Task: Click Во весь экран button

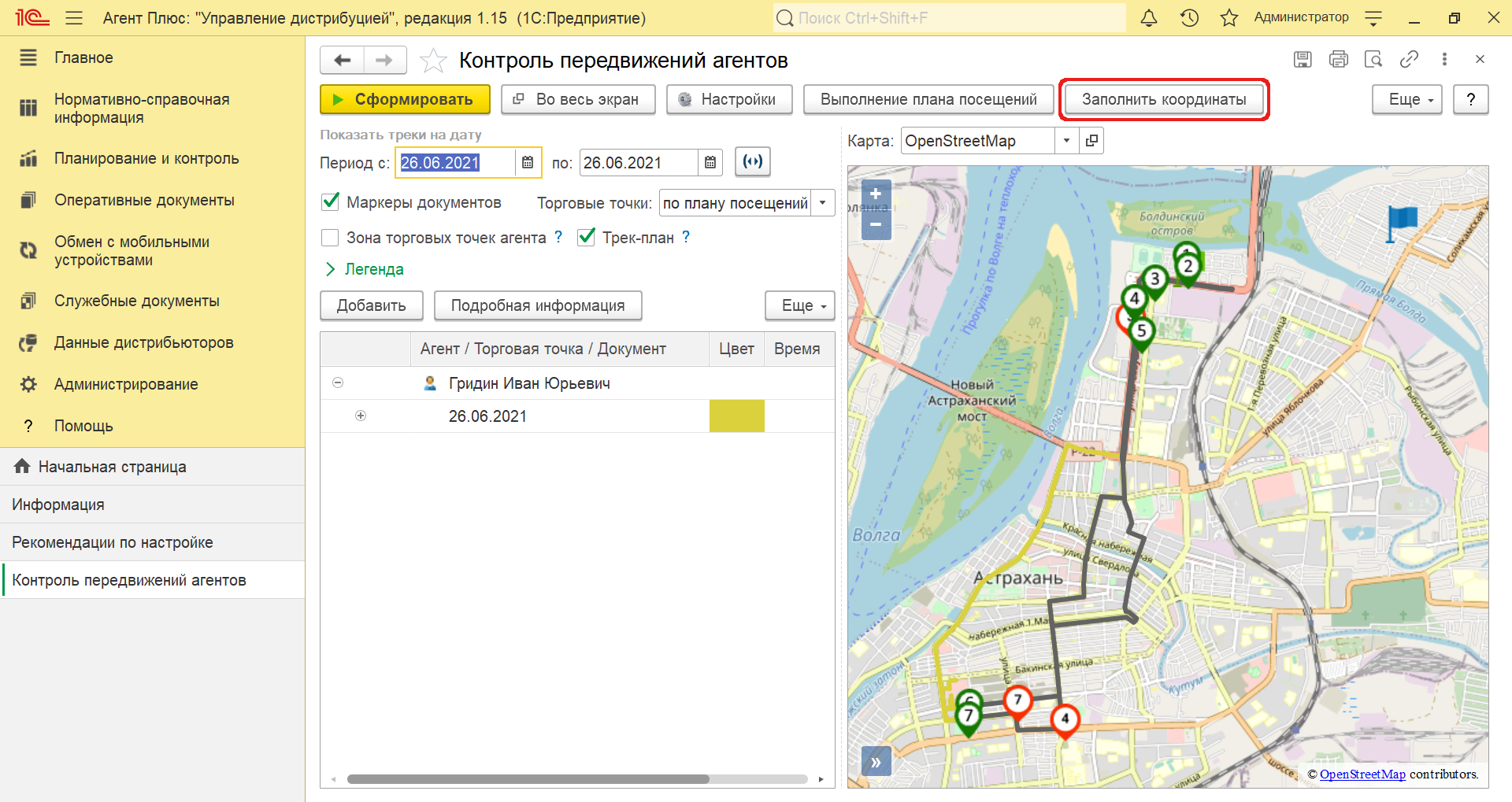Action: click(578, 99)
